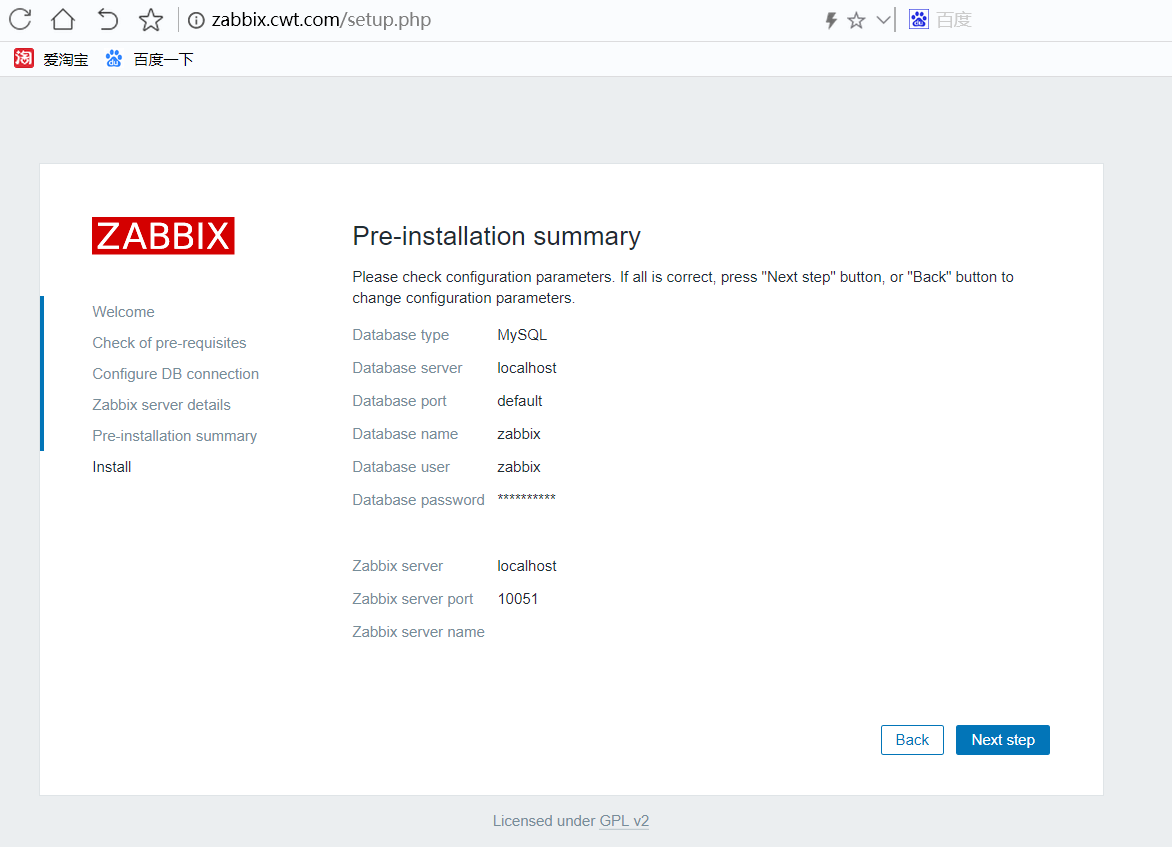
Task: Click the Zabbix server port label
Action: (413, 599)
